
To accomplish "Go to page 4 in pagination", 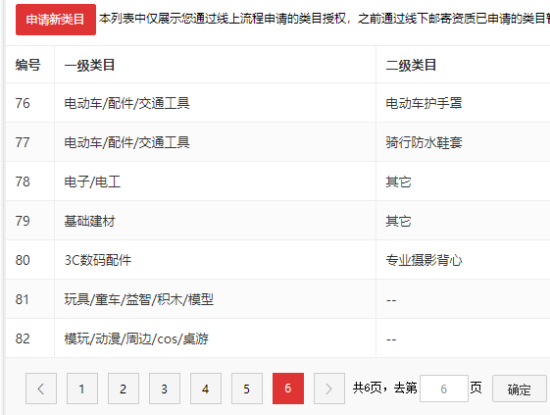I will [206, 388].
